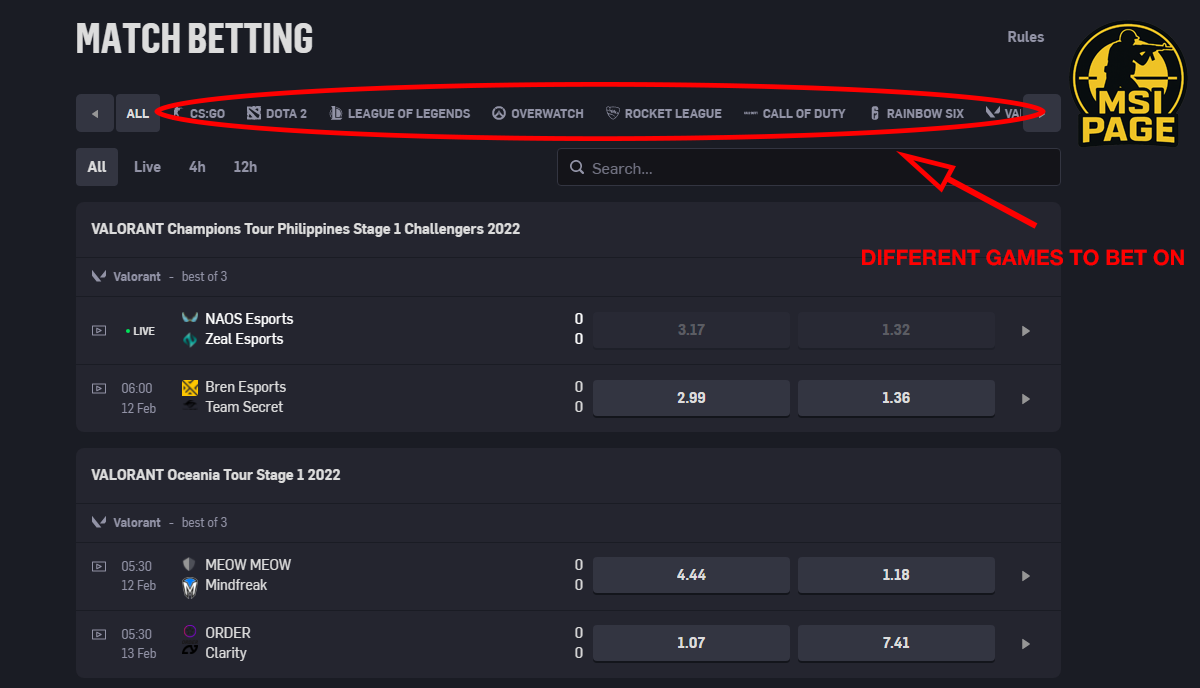Screen dimensions: 1200x688
Task: Bet on Clarity at 7.41
Action: pos(896,643)
